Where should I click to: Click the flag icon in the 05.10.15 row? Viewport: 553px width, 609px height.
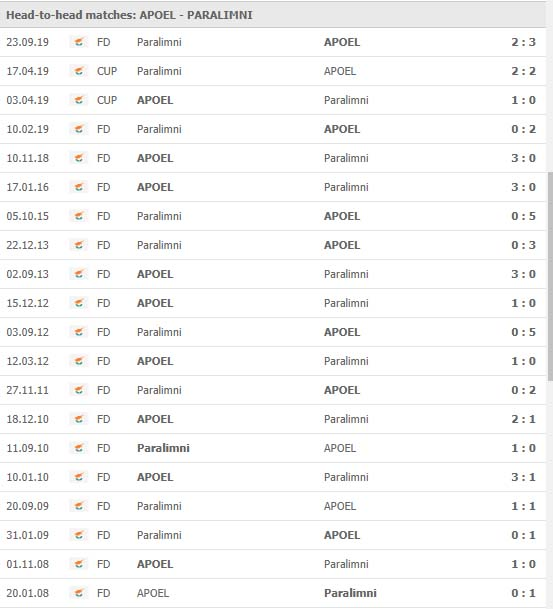(79, 216)
